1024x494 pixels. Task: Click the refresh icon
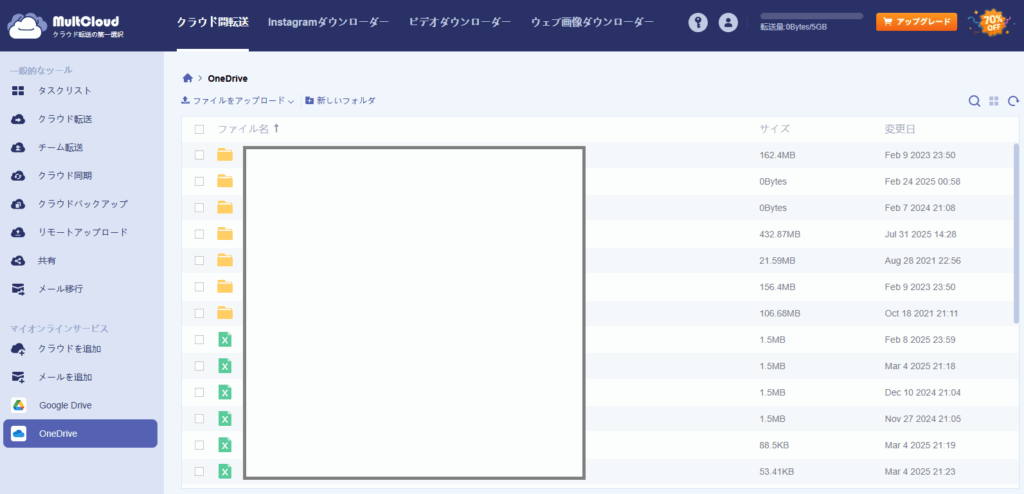[x=1013, y=101]
